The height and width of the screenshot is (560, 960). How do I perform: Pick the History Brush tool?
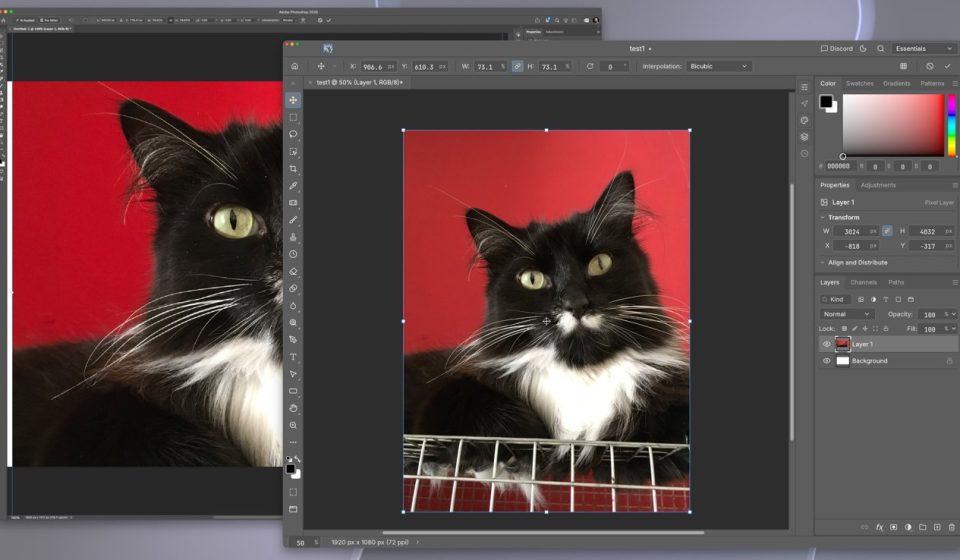pyautogui.click(x=293, y=254)
